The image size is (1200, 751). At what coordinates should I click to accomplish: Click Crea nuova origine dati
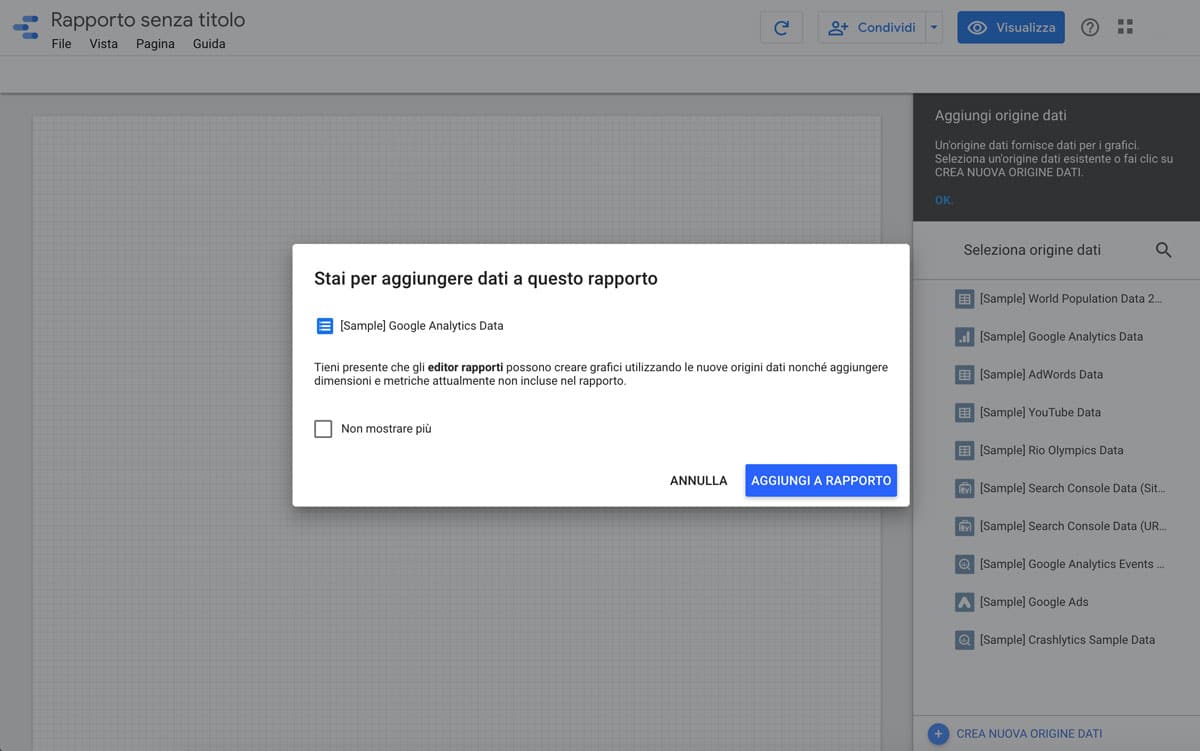[x=1029, y=734]
